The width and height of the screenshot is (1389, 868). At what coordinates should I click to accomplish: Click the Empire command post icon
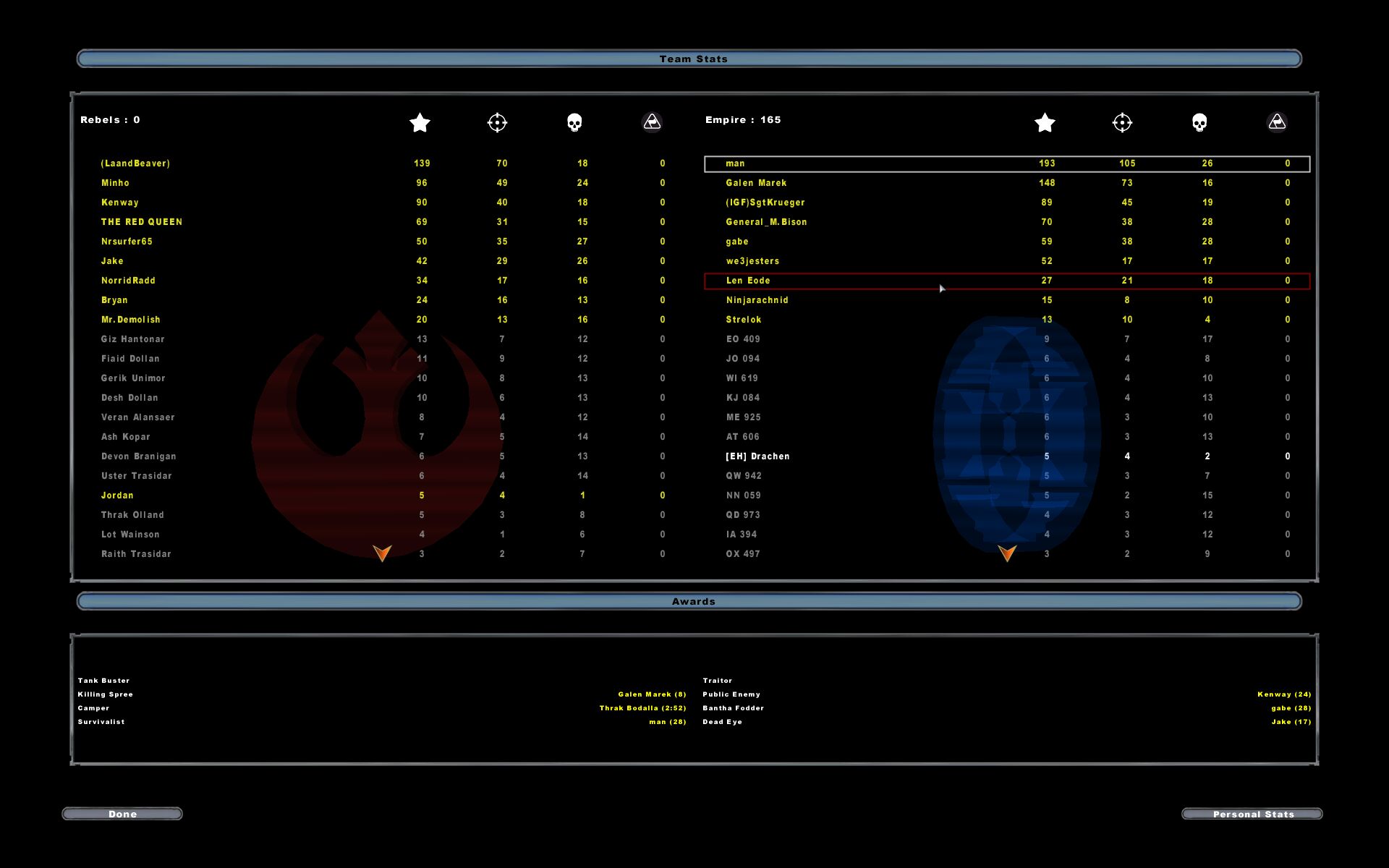[1277, 122]
